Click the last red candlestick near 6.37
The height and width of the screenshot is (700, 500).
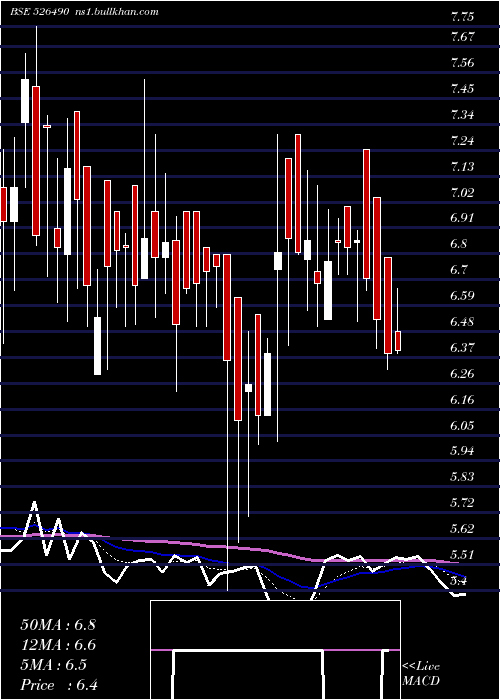pos(398,341)
